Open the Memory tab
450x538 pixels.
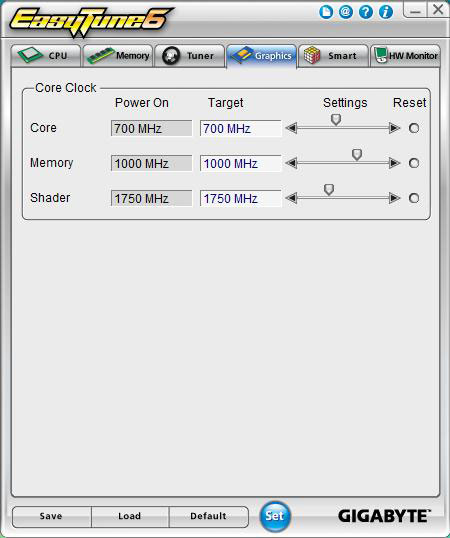pyautogui.click(x=118, y=56)
